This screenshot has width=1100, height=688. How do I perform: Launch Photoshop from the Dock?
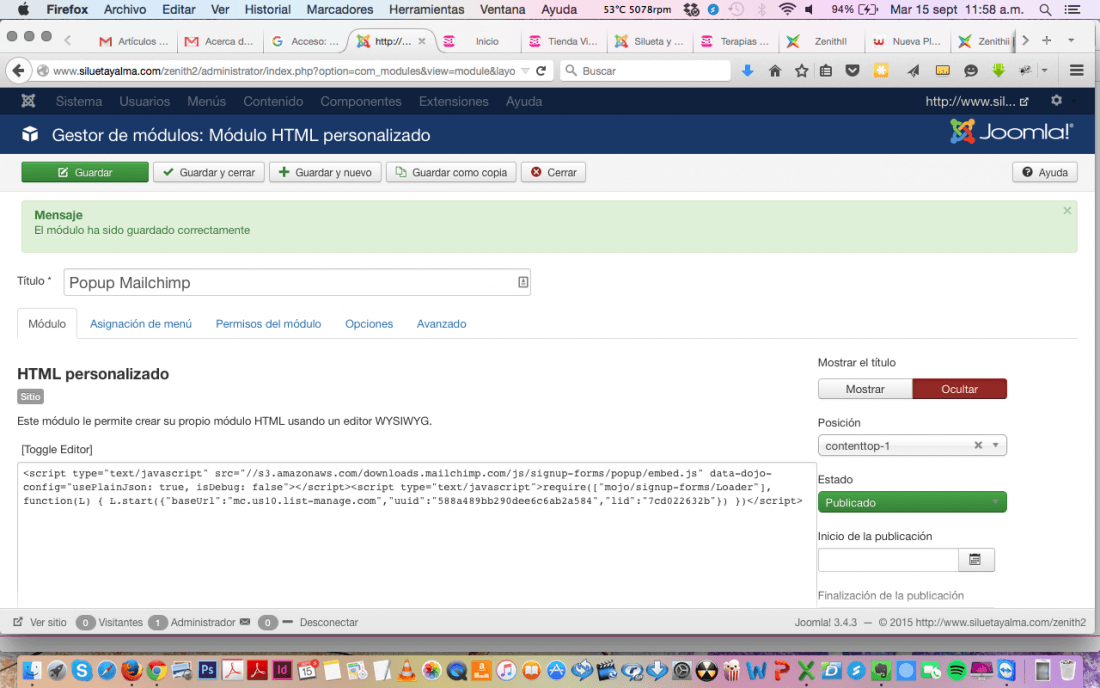[207, 670]
